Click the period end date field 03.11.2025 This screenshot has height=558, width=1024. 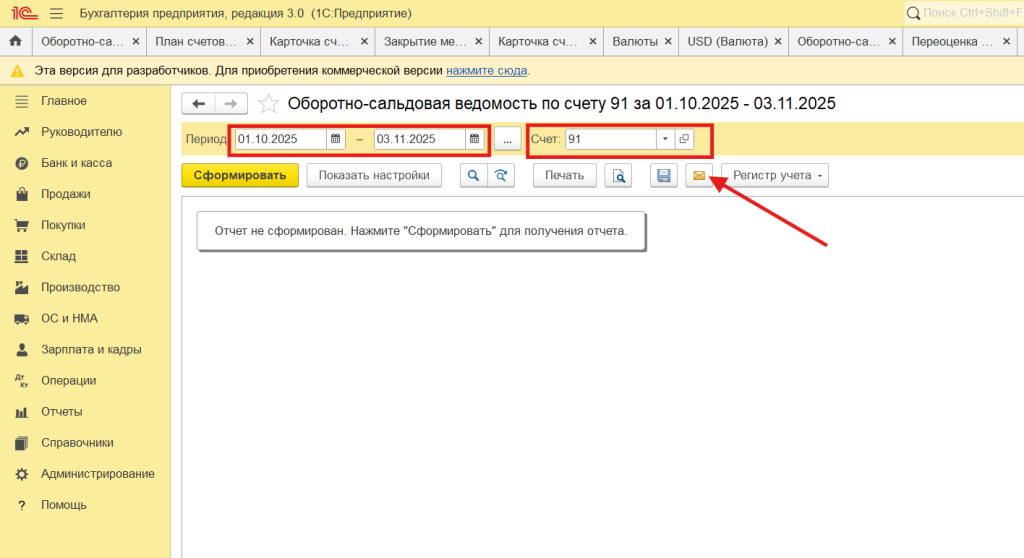click(420, 139)
